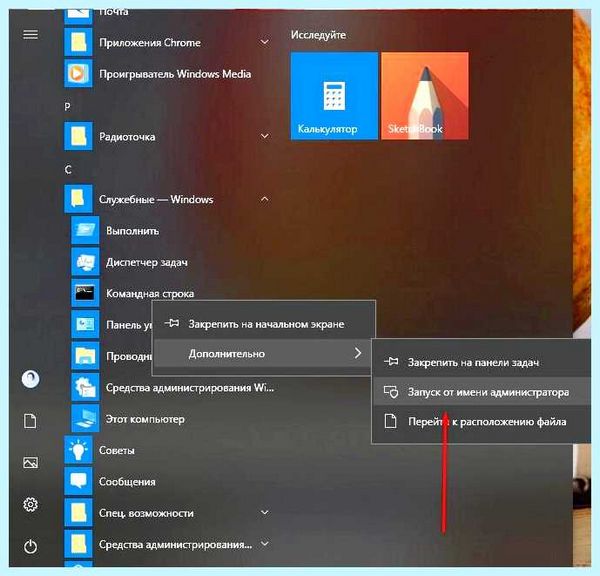This screenshot has width=600, height=576.
Task: Click the Командная строка icon
Action: [x=85, y=293]
